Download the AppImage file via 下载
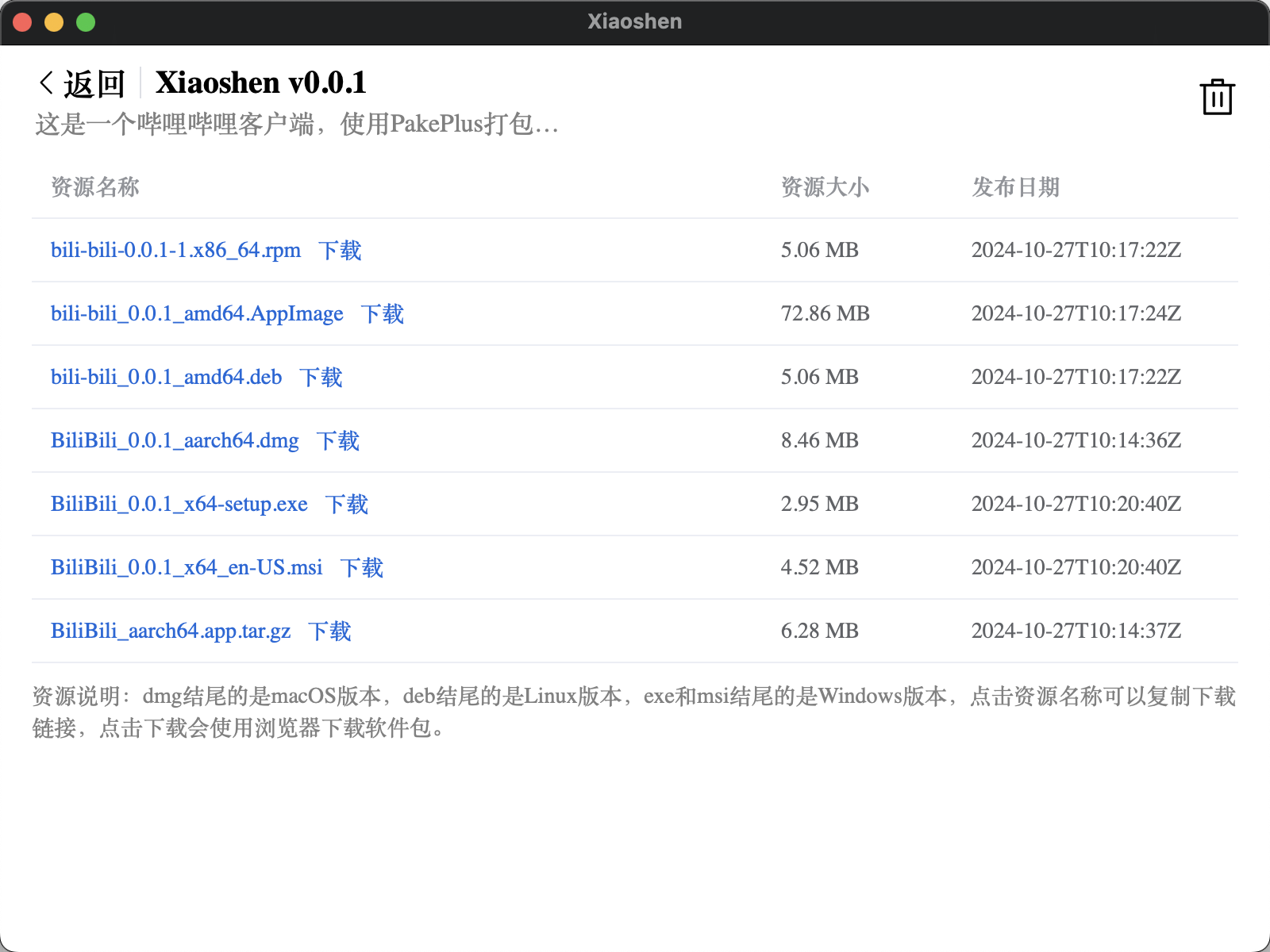The height and width of the screenshot is (952, 1270). point(382,313)
